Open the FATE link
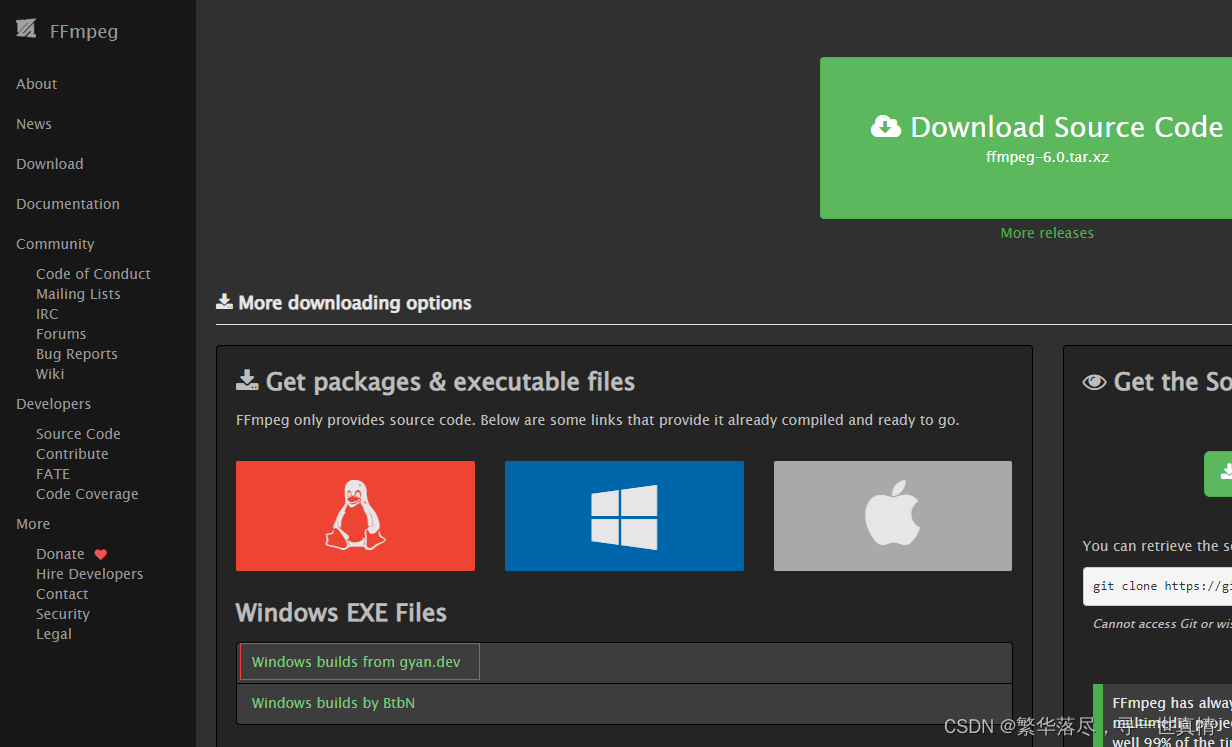1232x747 pixels. pos(53,474)
